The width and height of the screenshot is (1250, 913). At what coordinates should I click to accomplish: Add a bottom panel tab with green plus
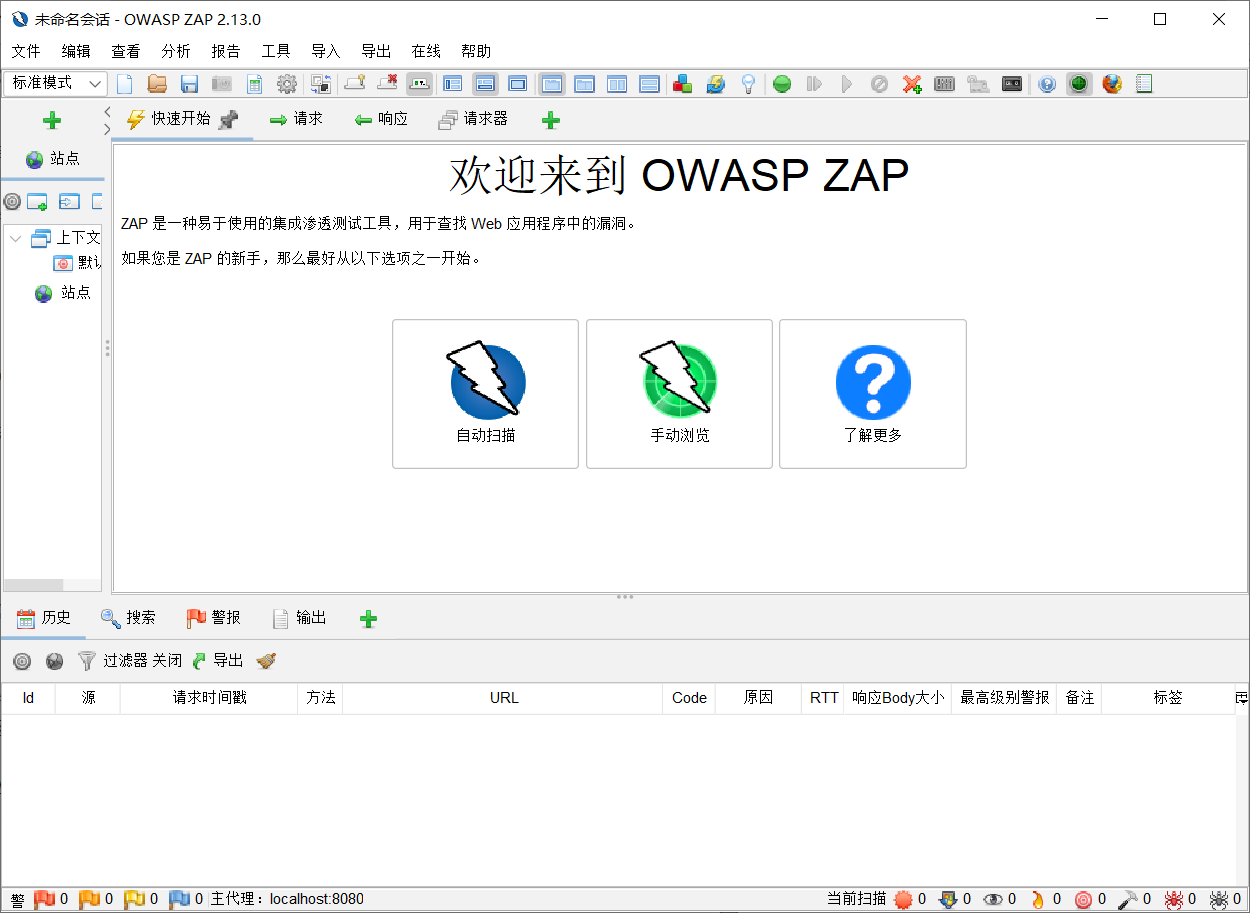368,619
